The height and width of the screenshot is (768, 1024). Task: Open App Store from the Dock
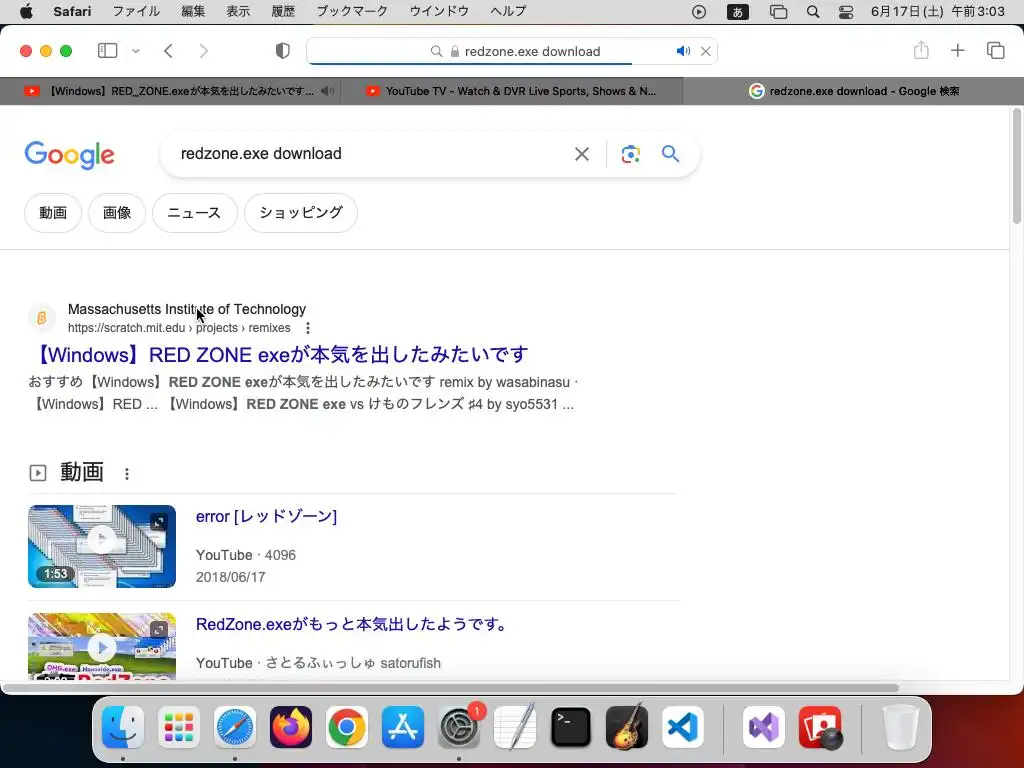point(403,727)
